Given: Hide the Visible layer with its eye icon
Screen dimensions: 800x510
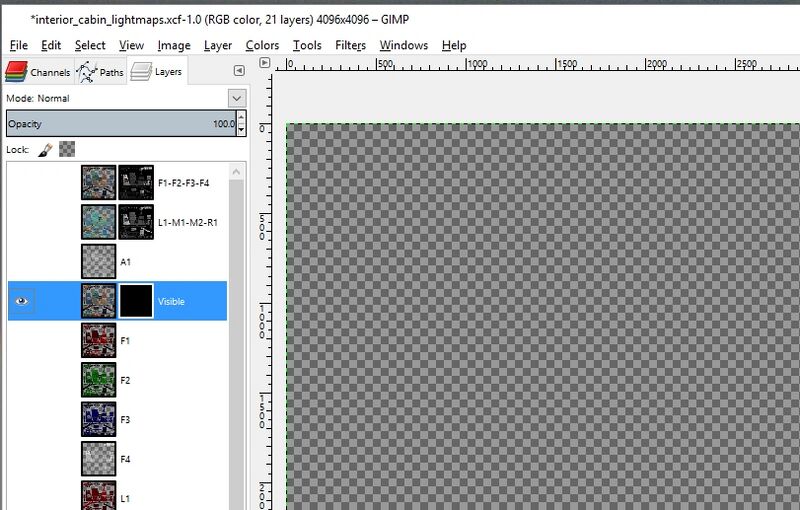Looking at the screenshot, I should tap(21, 301).
